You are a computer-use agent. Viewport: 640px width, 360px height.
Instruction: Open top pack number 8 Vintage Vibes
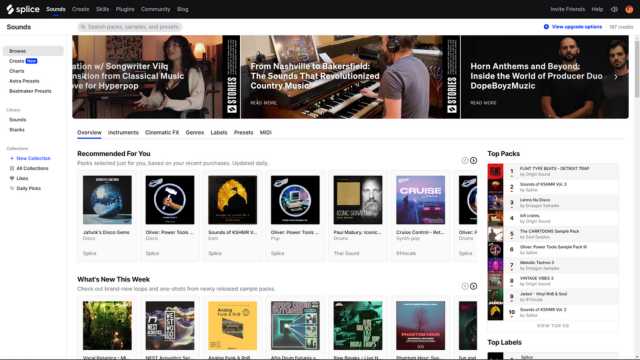pyautogui.click(x=553, y=281)
